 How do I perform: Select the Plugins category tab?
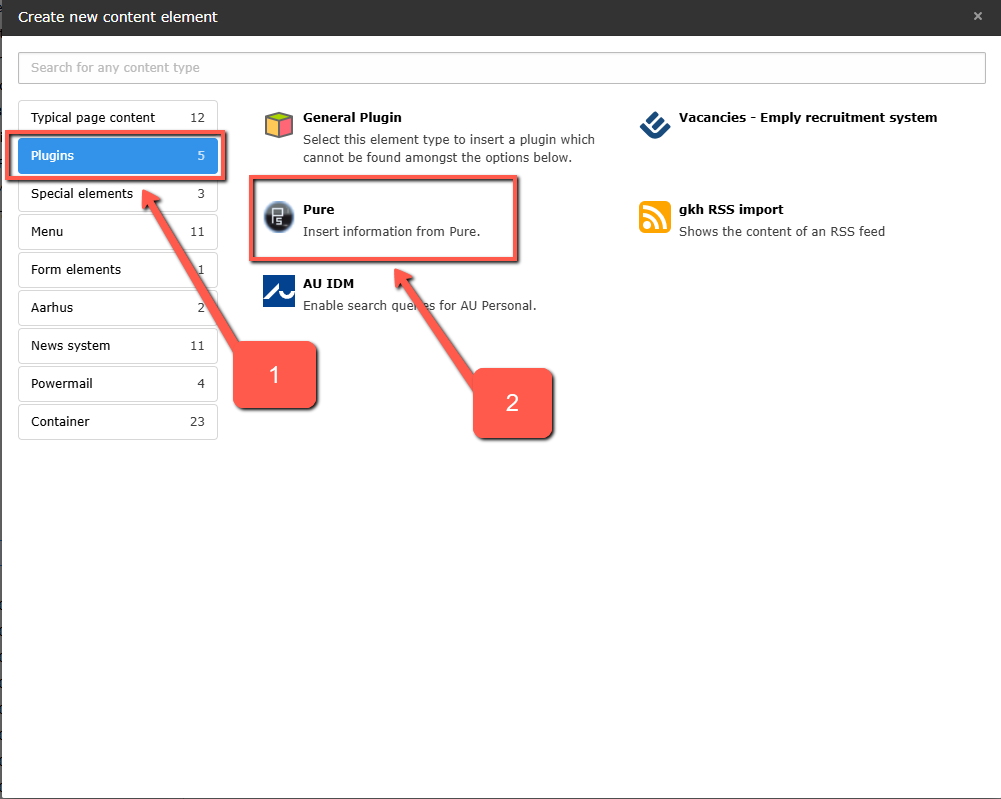pyautogui.click(x=117, y=156)
